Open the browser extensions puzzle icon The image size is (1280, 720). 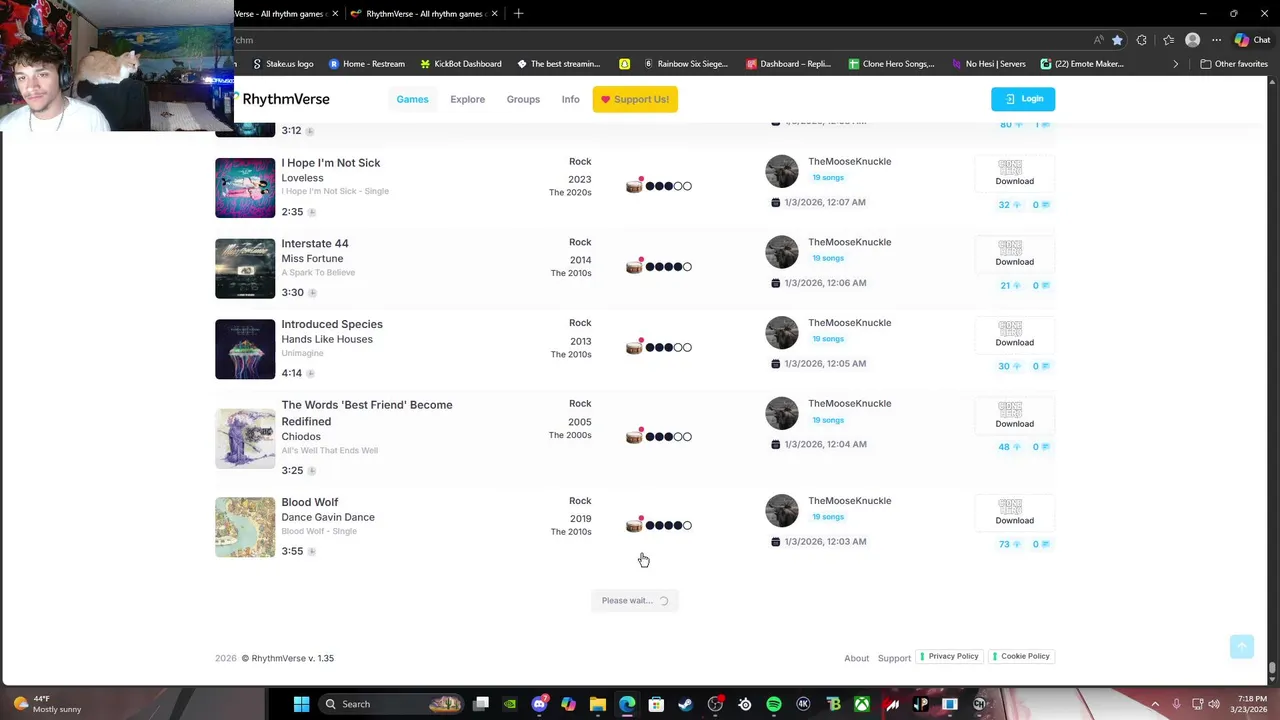pyautogui.click(x=1142, y=40)
